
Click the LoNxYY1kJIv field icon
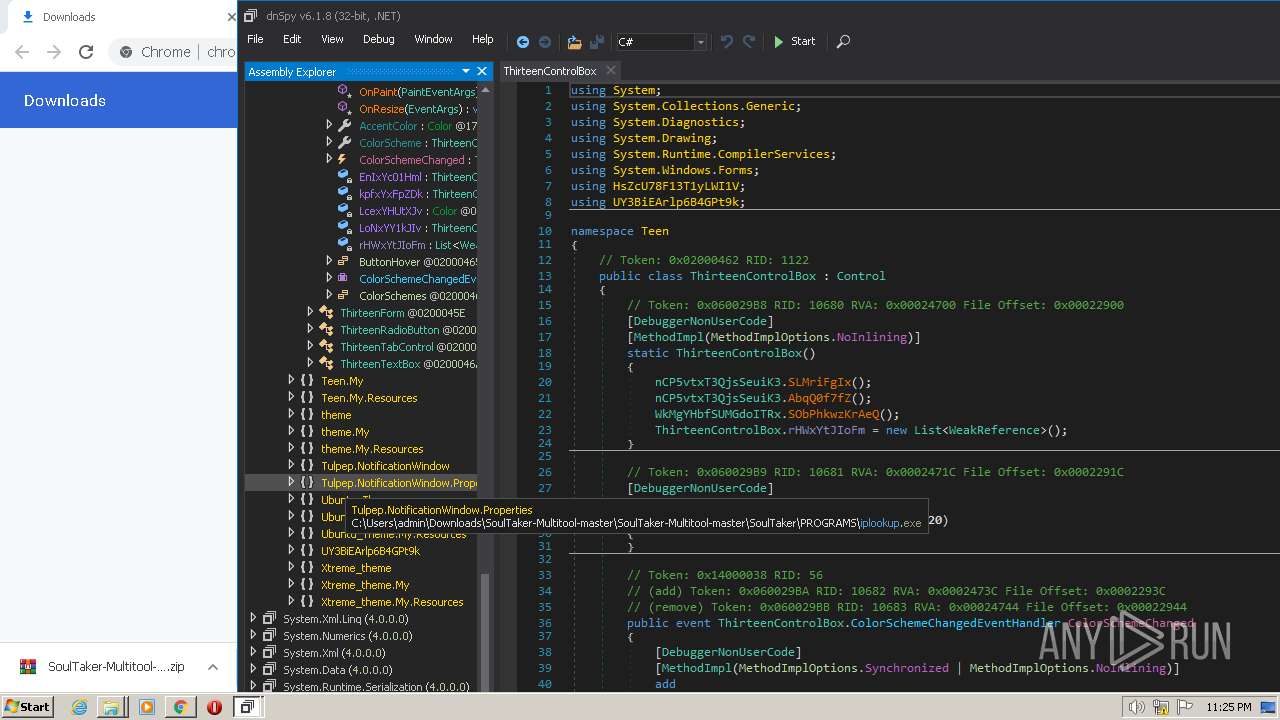pyautogui.click(x=344, y=228)
